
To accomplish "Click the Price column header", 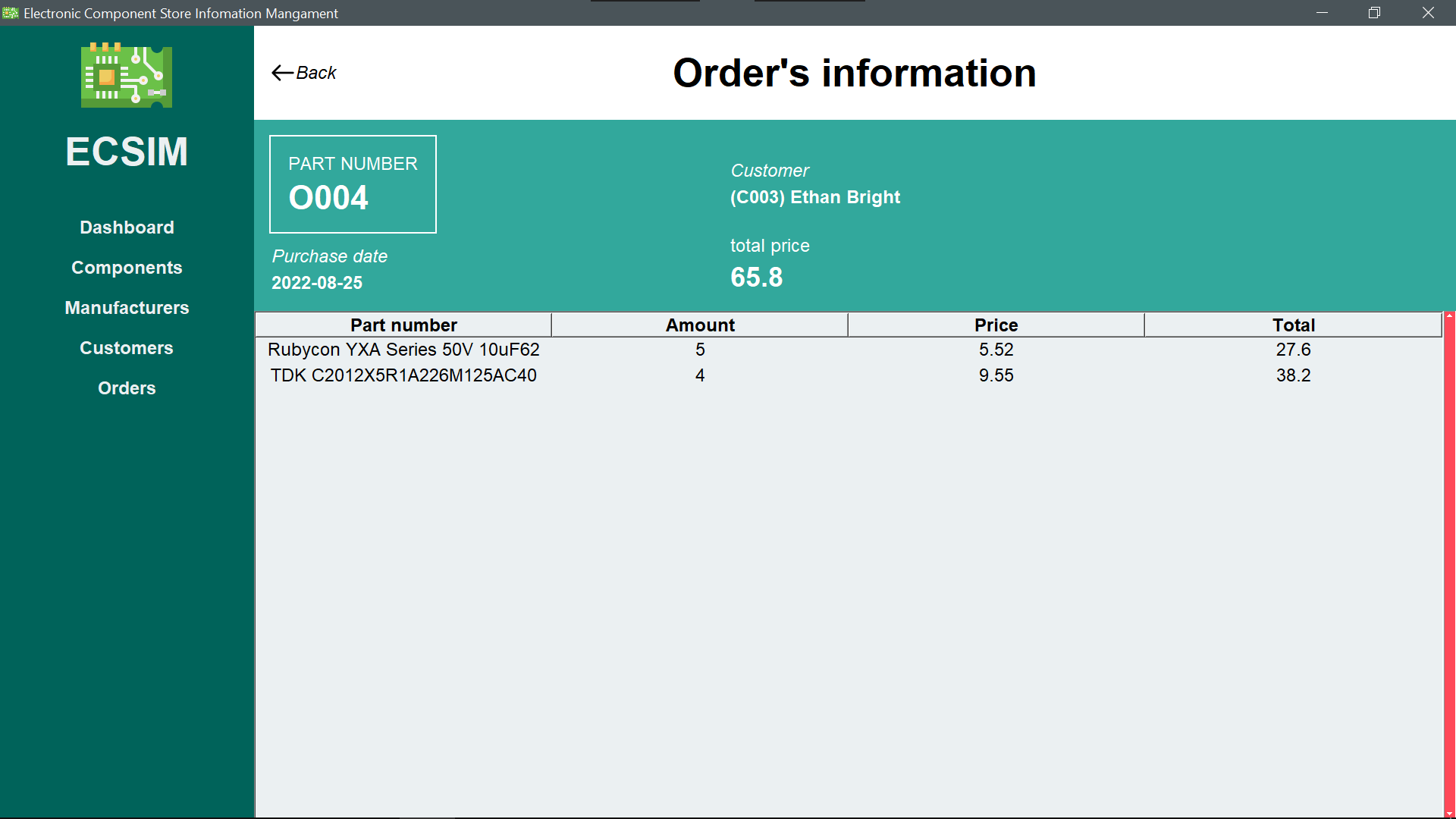I will pyautogui.click(x=996, y=325).
